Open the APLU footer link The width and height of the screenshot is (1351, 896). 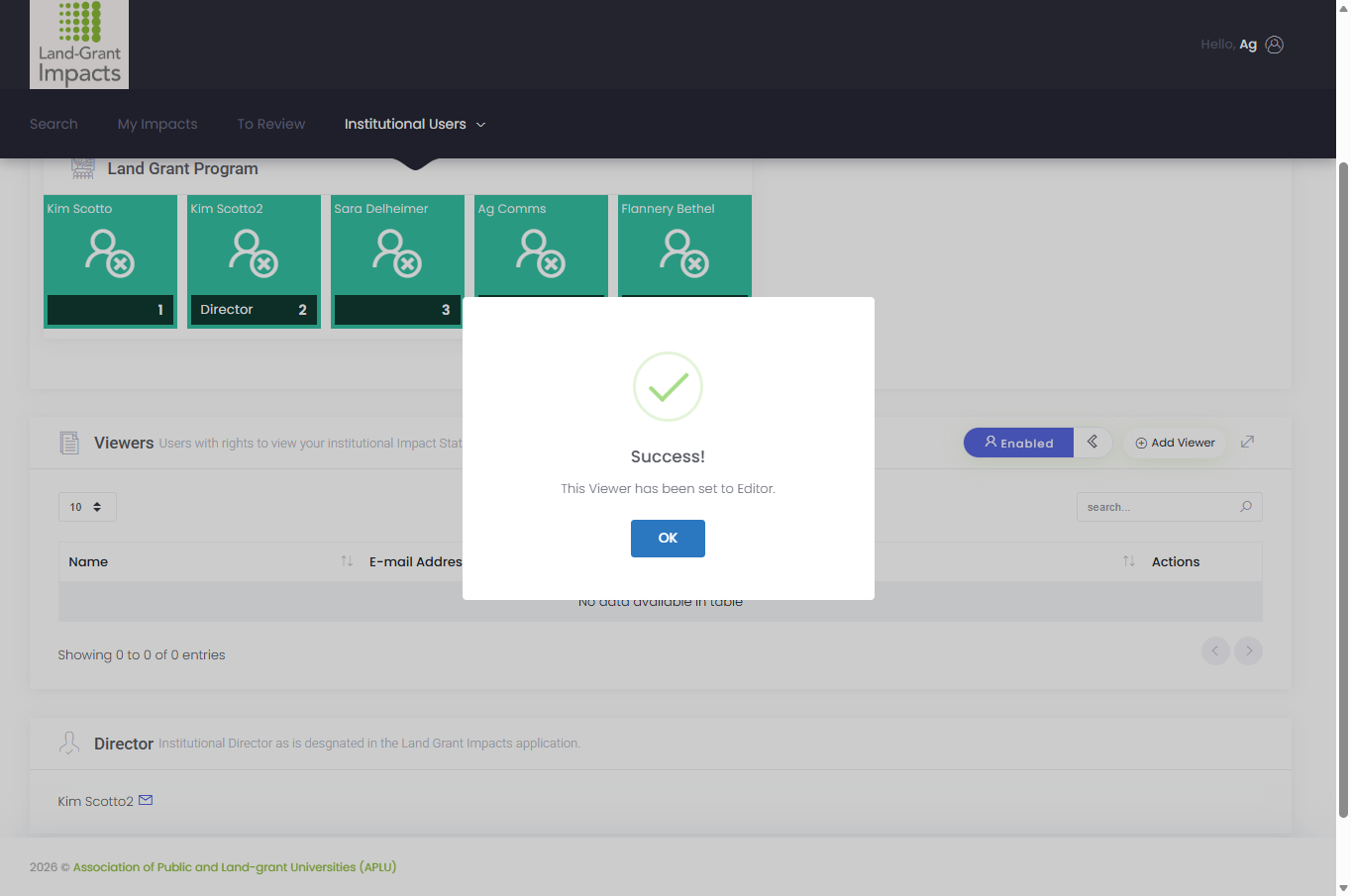[235, 867]
